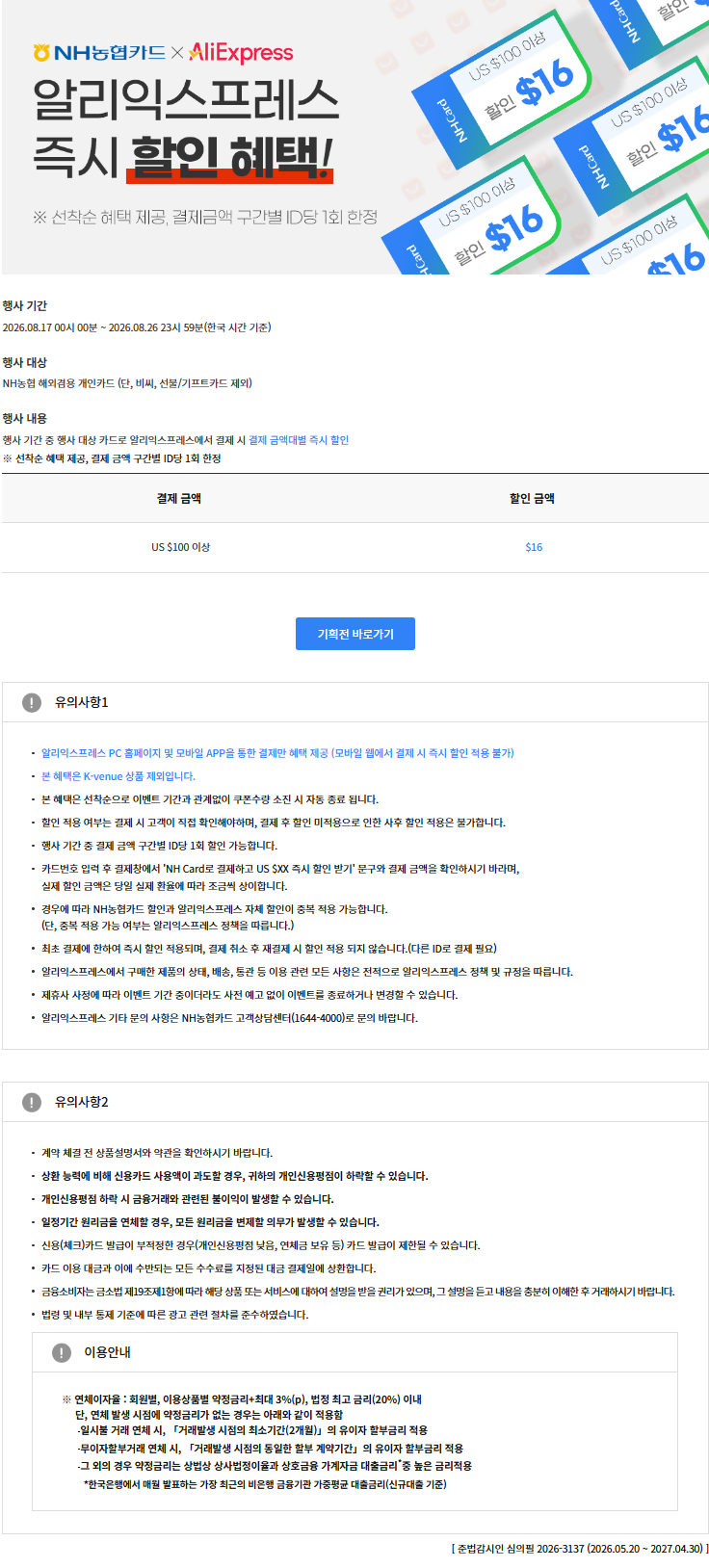
Task: Click the blue K-venue 상품 제외 notice
Action: [118, 776]
